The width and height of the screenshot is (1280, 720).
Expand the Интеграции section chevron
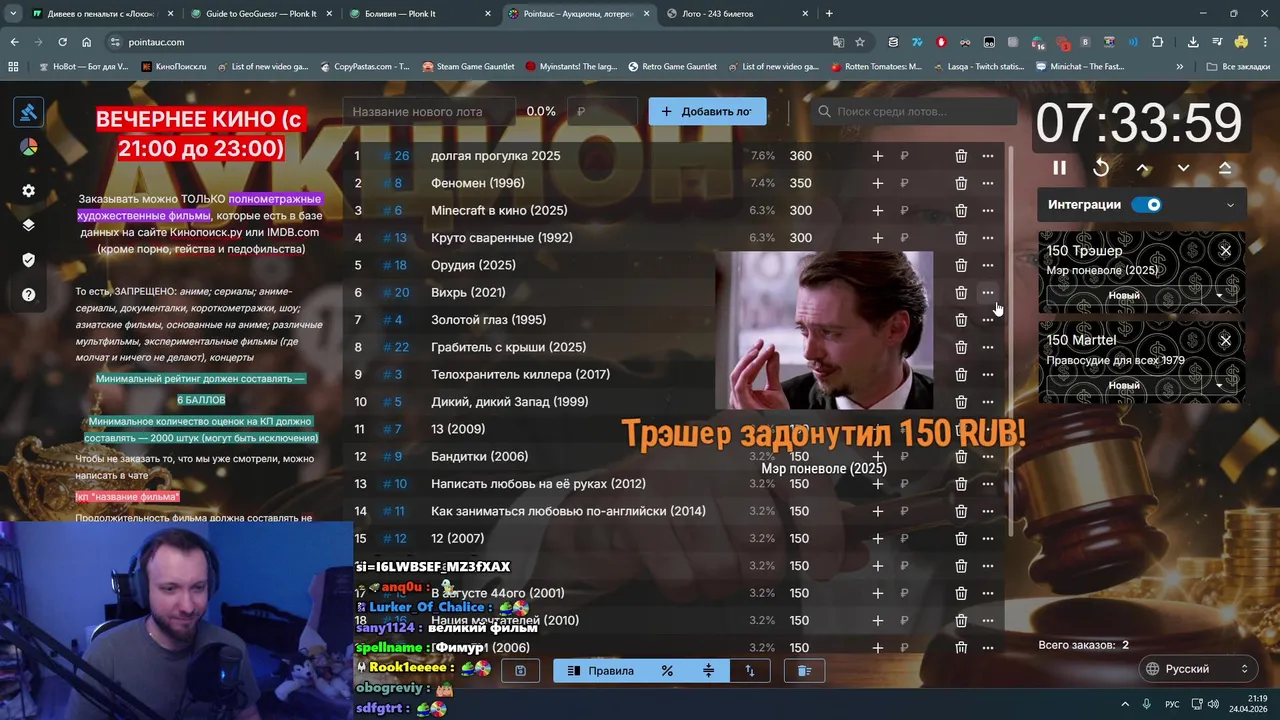coord(1230,205)
